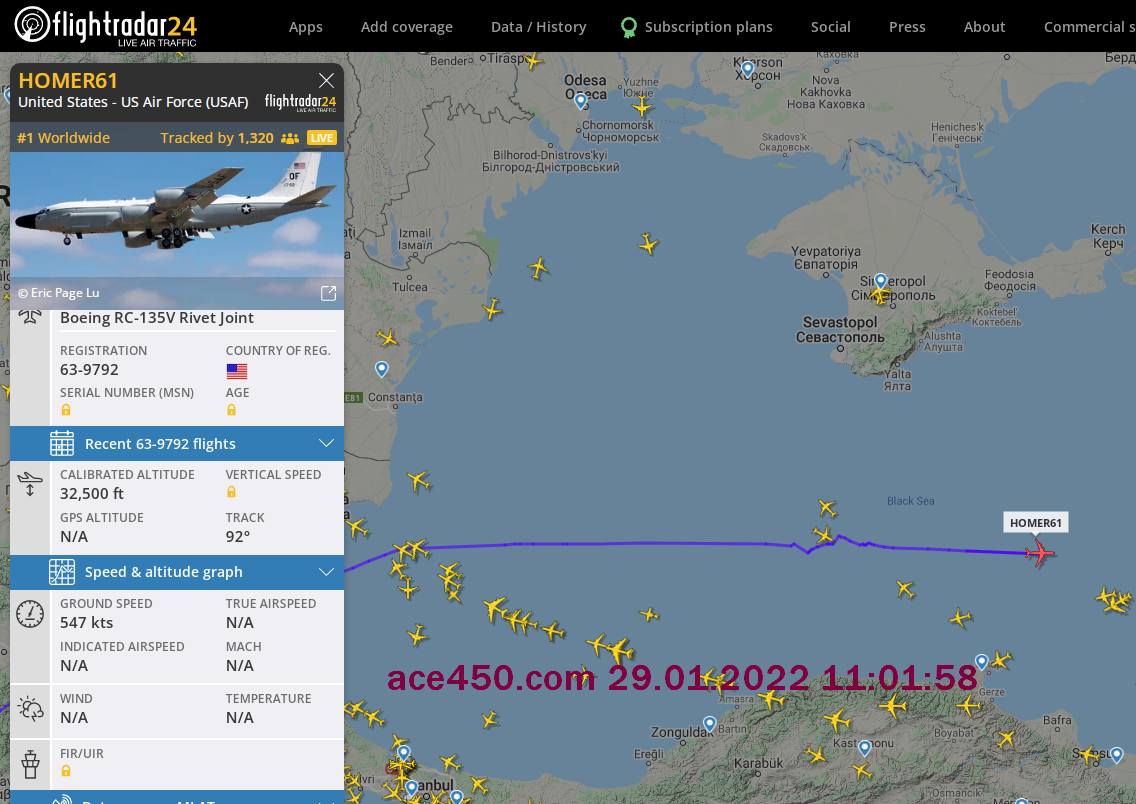The height and width of the screenshot is (804, 1136).
Task: Click the lock icon under FIR/UIR
Action: (66, 771)
